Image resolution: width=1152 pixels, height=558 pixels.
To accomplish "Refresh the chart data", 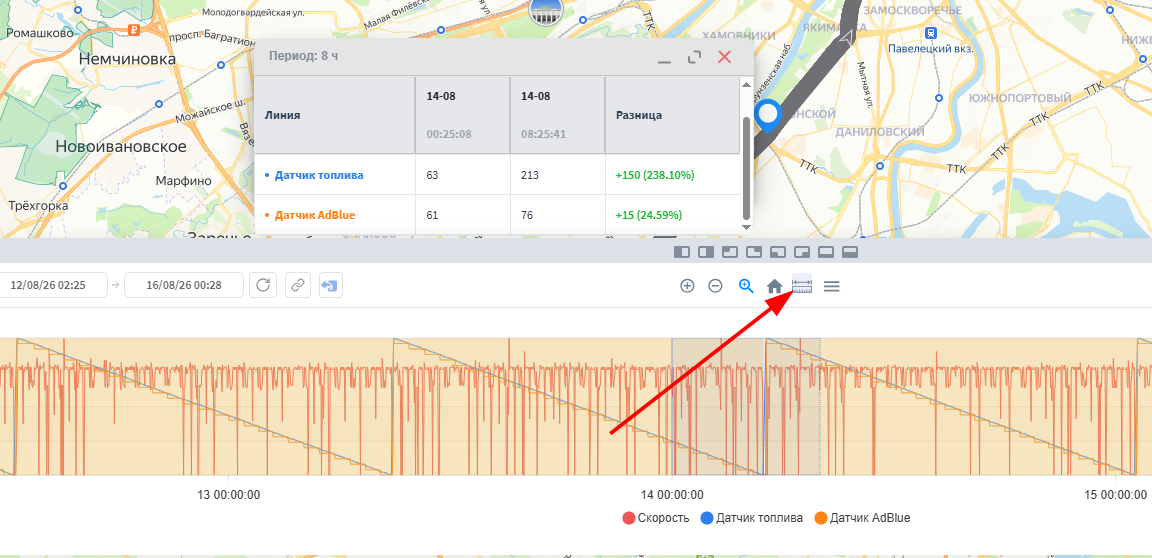I will click(x=263, y=285).
